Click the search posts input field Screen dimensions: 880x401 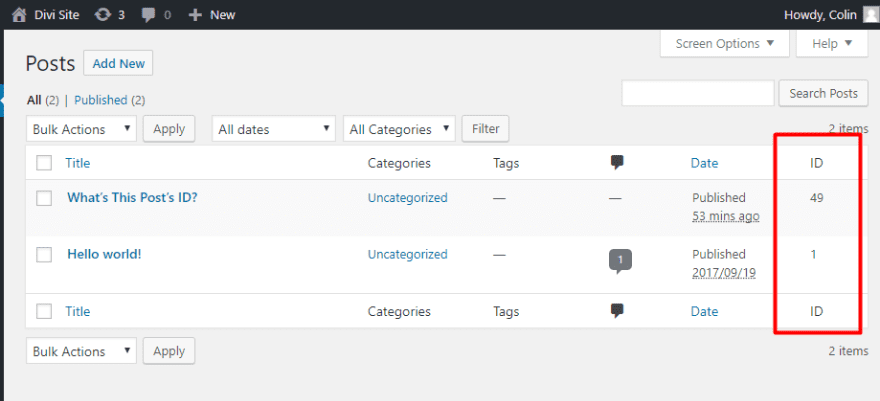click(698, 93)
